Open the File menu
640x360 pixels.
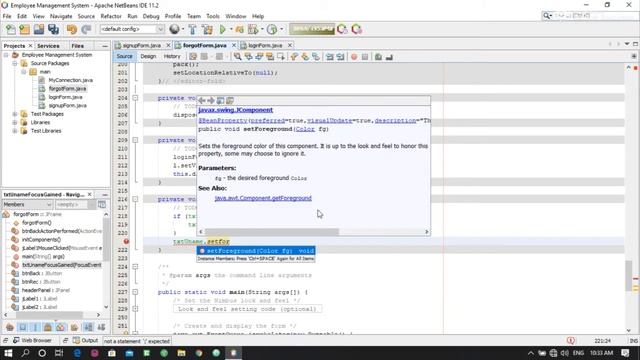click(7, 16)
